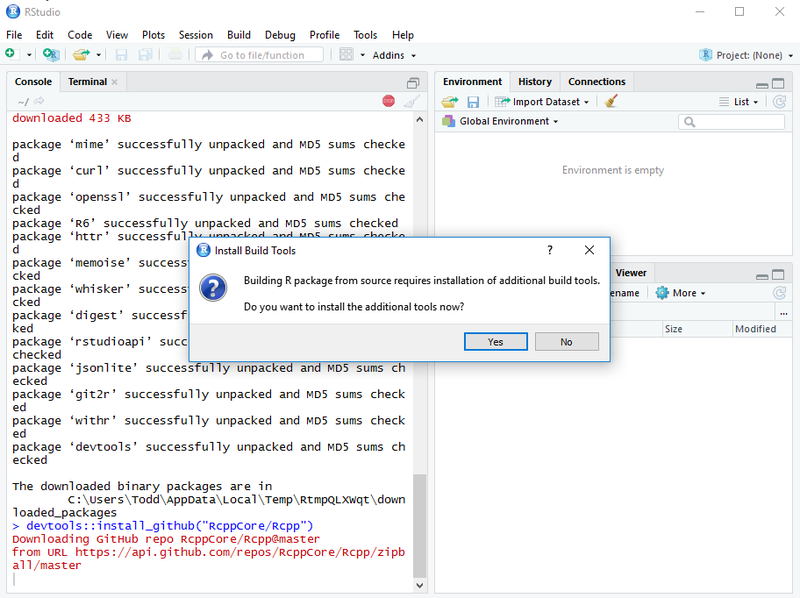The height and width of the screenshot is (598, 800).
Task: Click the files path ellipsis button
Action: pyautogui.click(x=784, y=312)
